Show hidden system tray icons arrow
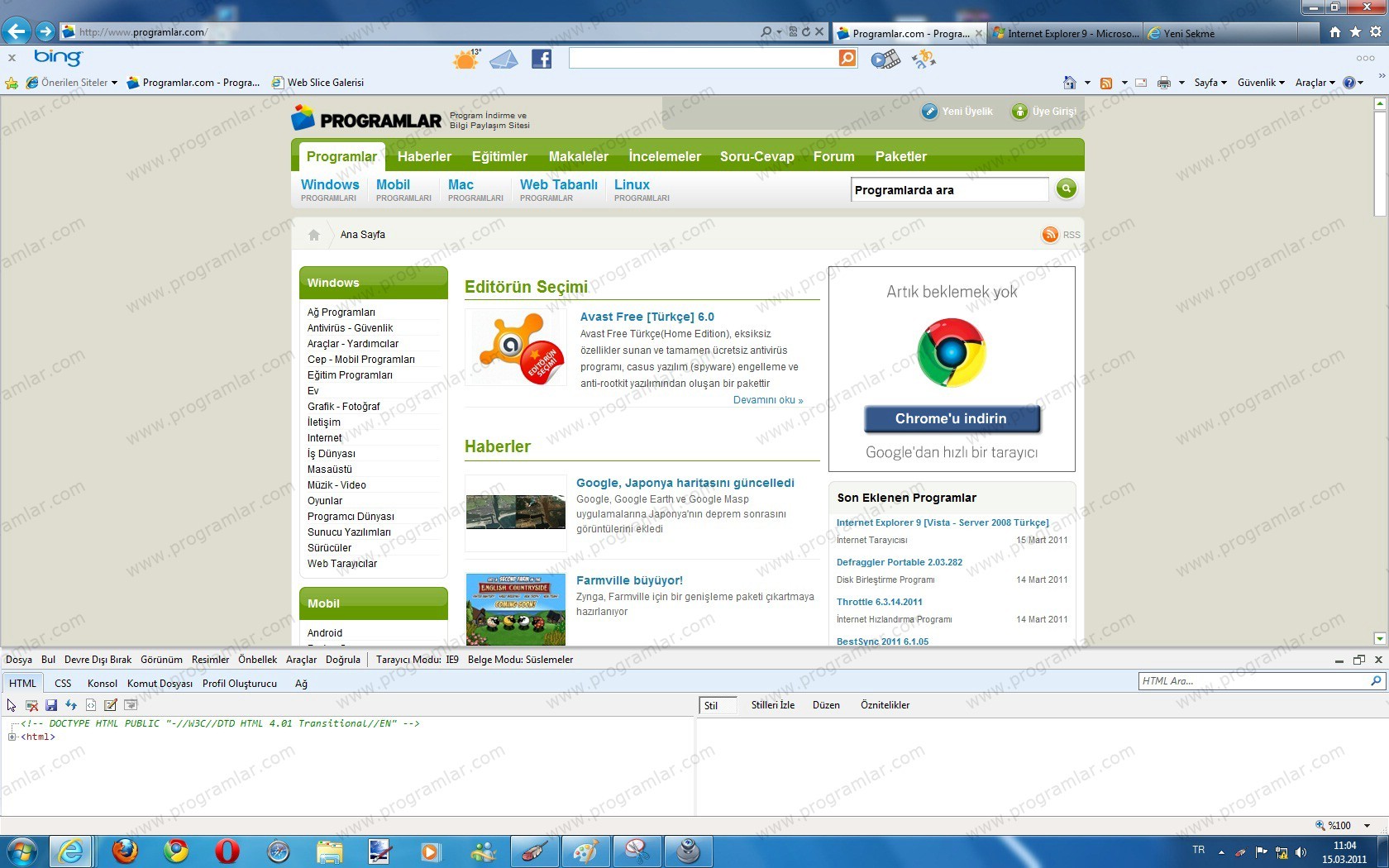1389x868 pixels. click(x=1221, y=852)
